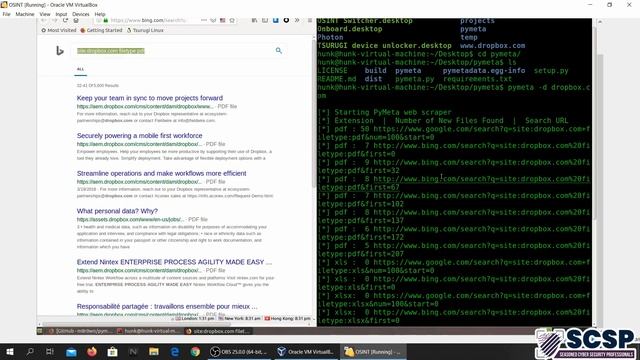Open 'Extend Nintex ENTERPRISE PROCESS AGILITY' result
This screenshot has height=360, width=640.
click(x=174, y=262)
